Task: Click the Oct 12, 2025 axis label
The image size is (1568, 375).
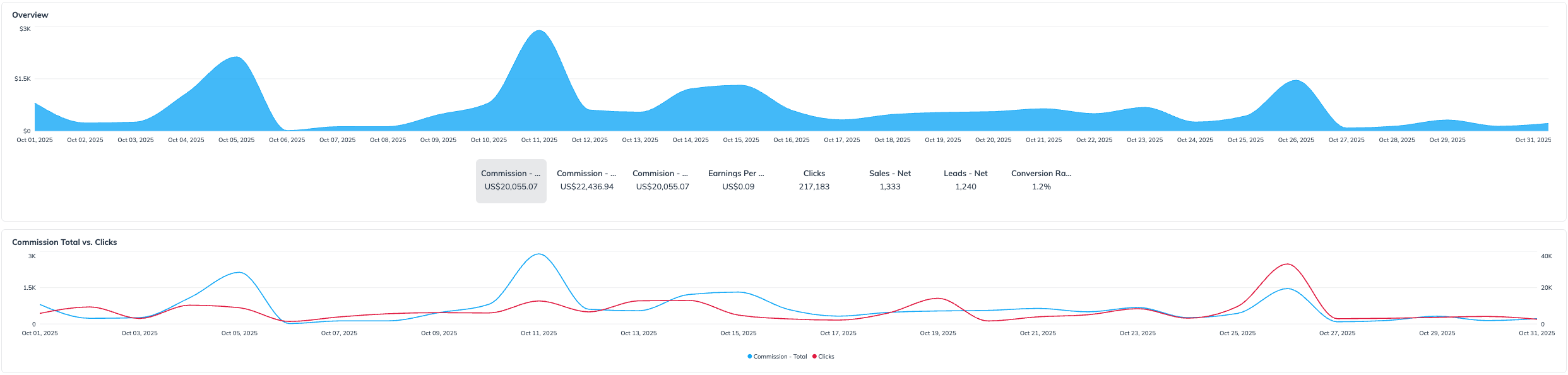Action: click(590, 140)
